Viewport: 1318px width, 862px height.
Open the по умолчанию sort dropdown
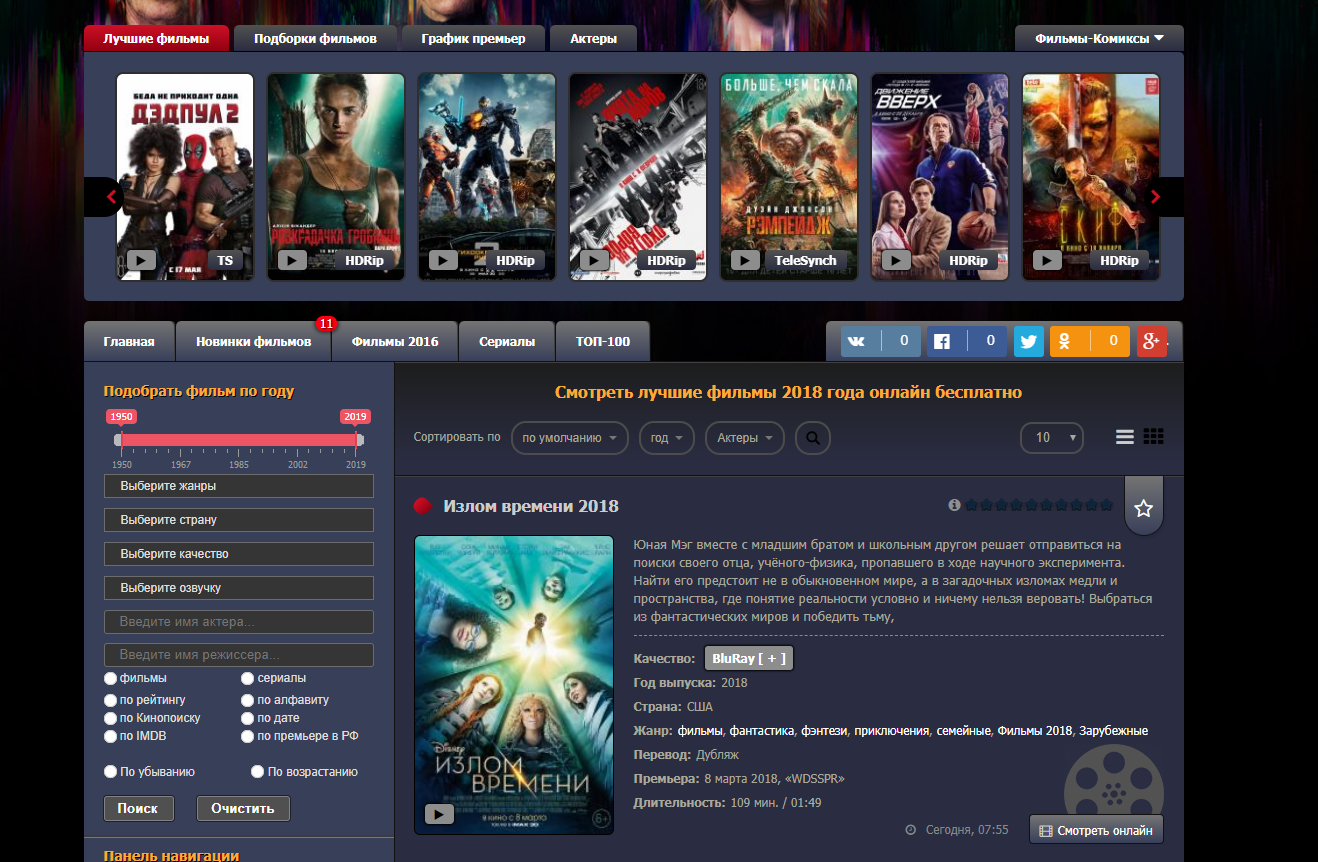tap(570, 438)
